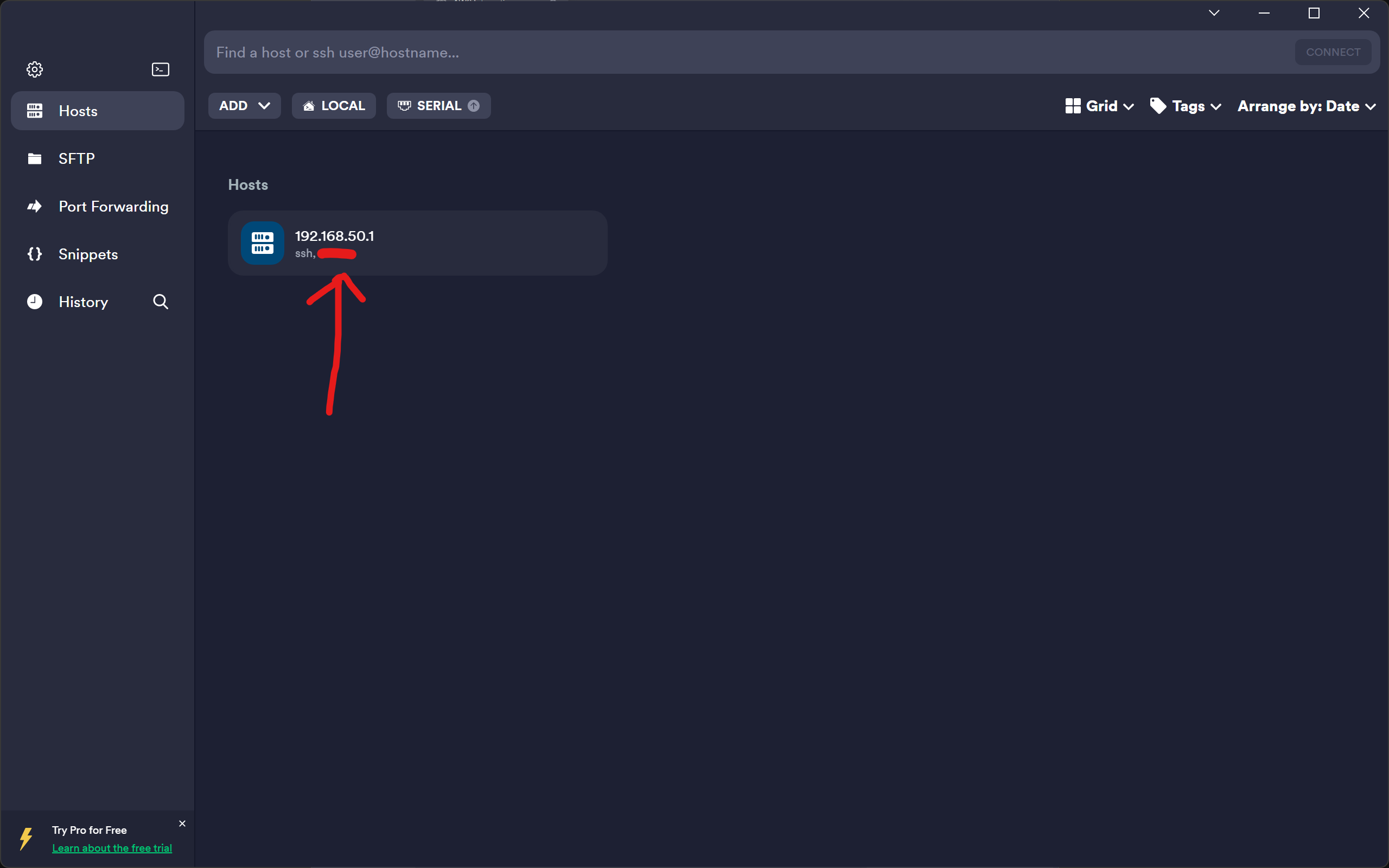
Task: Expand the title bar chevron menu
Action: (1213, 13)
